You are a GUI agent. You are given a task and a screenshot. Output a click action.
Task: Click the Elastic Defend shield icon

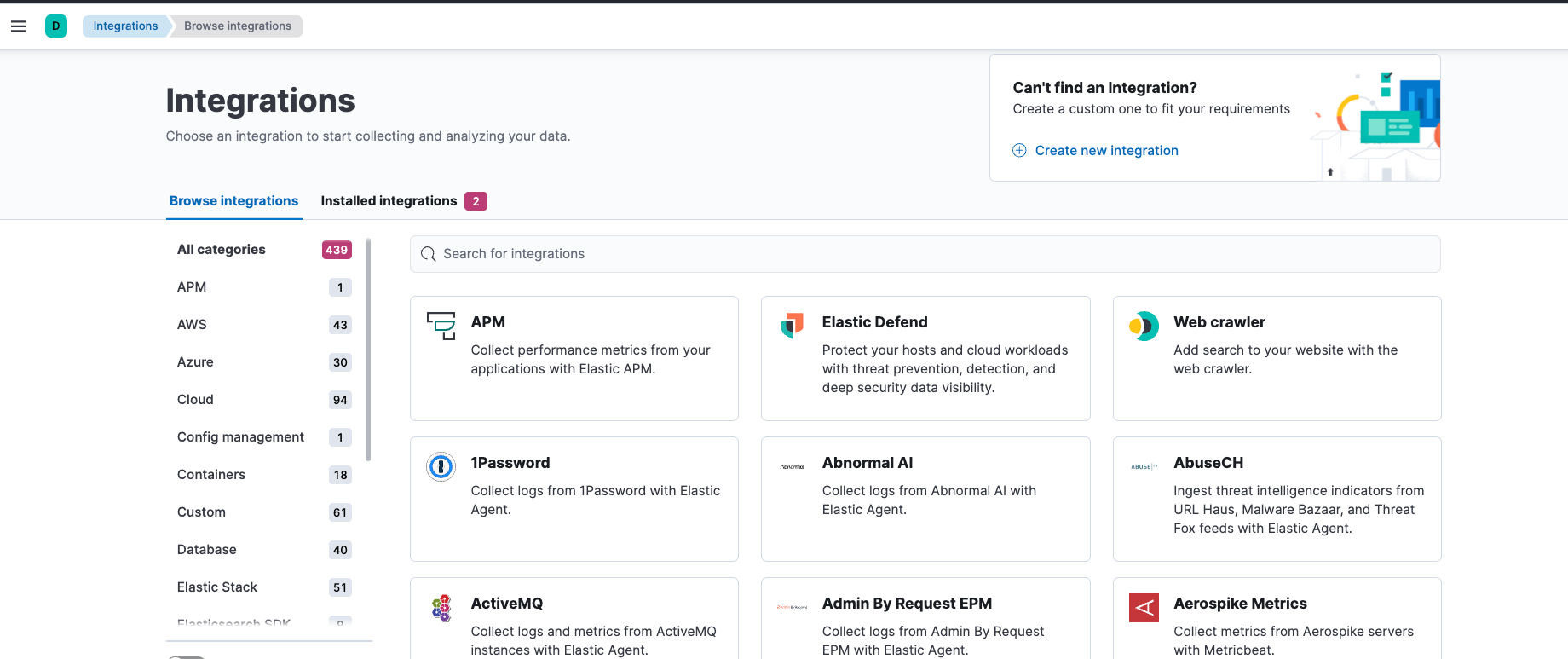coord(793,326)
